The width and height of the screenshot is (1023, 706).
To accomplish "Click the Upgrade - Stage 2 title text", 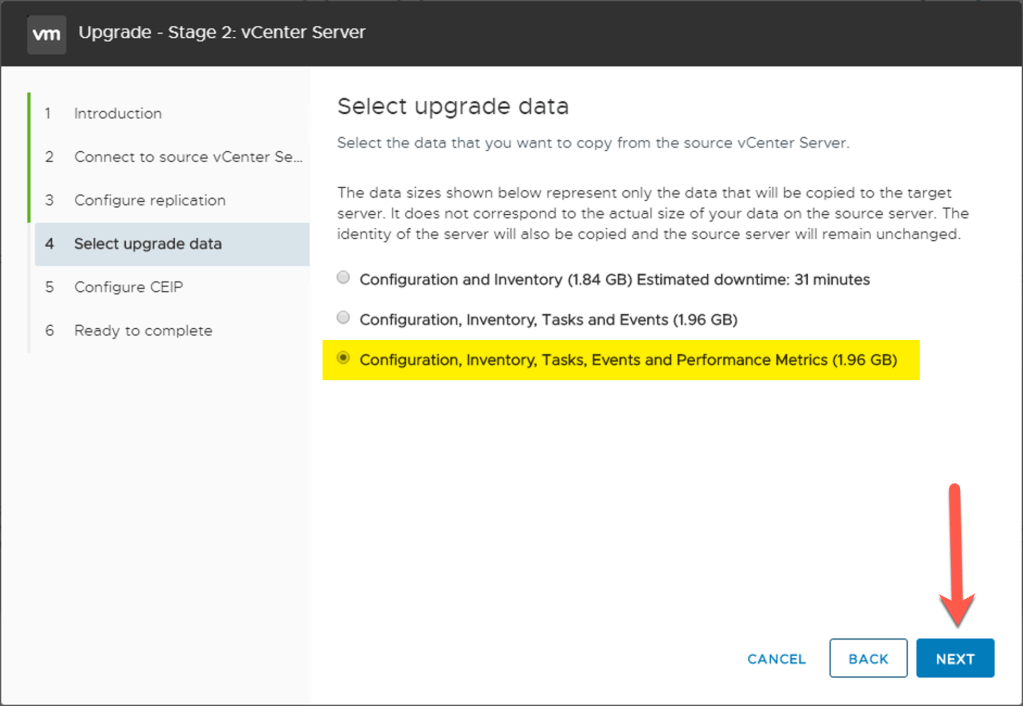I will (x=222, y=33).
